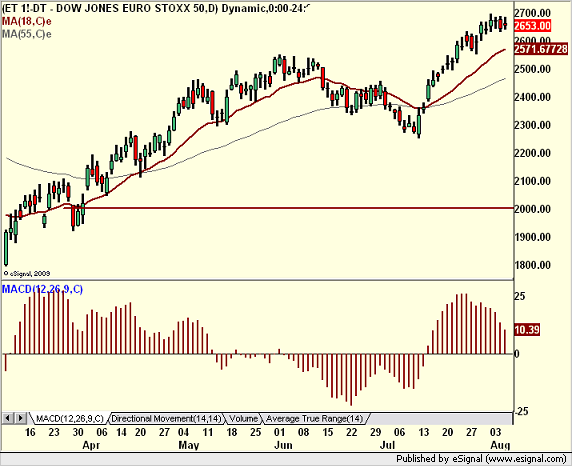The image size is (572, 466).
Task: Switch to the MACD(12,26,9,C) tab
Action: [x=70, y=419]
